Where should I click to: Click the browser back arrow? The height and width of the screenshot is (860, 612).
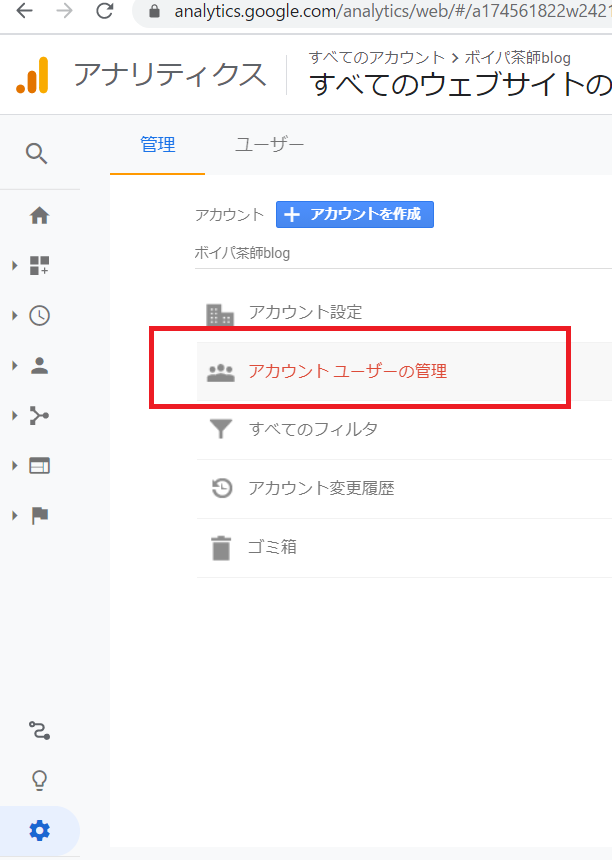tap(25, 10)
